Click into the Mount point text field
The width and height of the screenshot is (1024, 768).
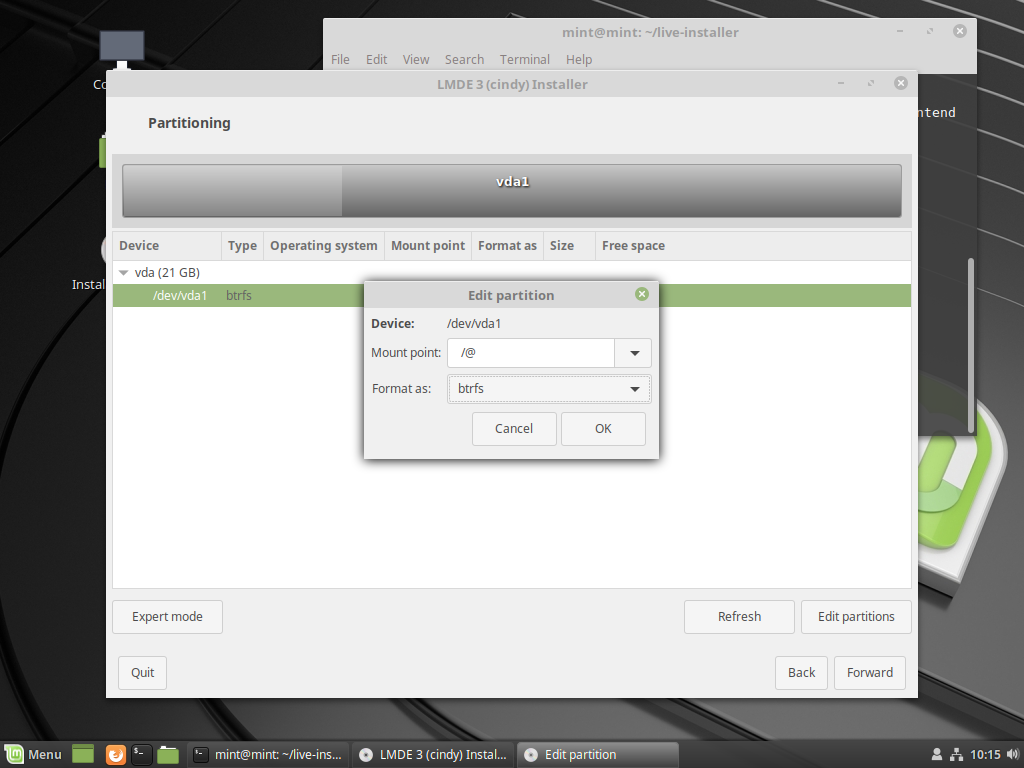click(x=531, y=353)
